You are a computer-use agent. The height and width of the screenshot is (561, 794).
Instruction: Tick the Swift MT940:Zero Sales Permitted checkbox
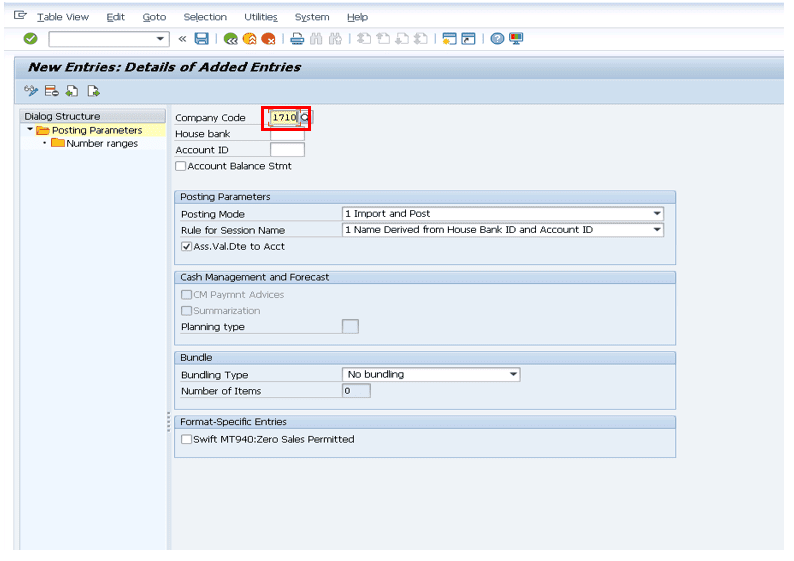186,439
